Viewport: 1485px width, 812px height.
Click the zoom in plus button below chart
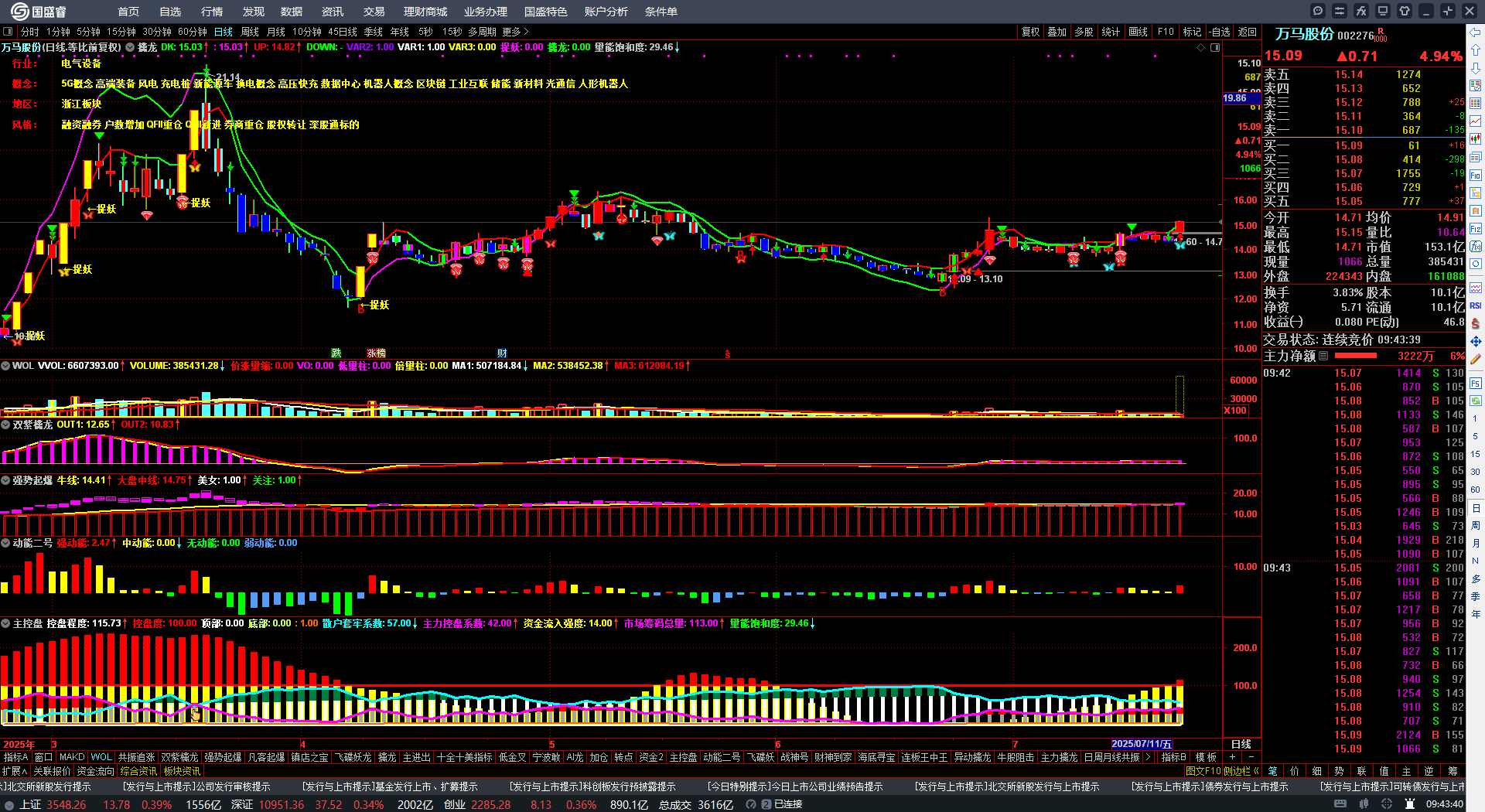point(1232,757)
